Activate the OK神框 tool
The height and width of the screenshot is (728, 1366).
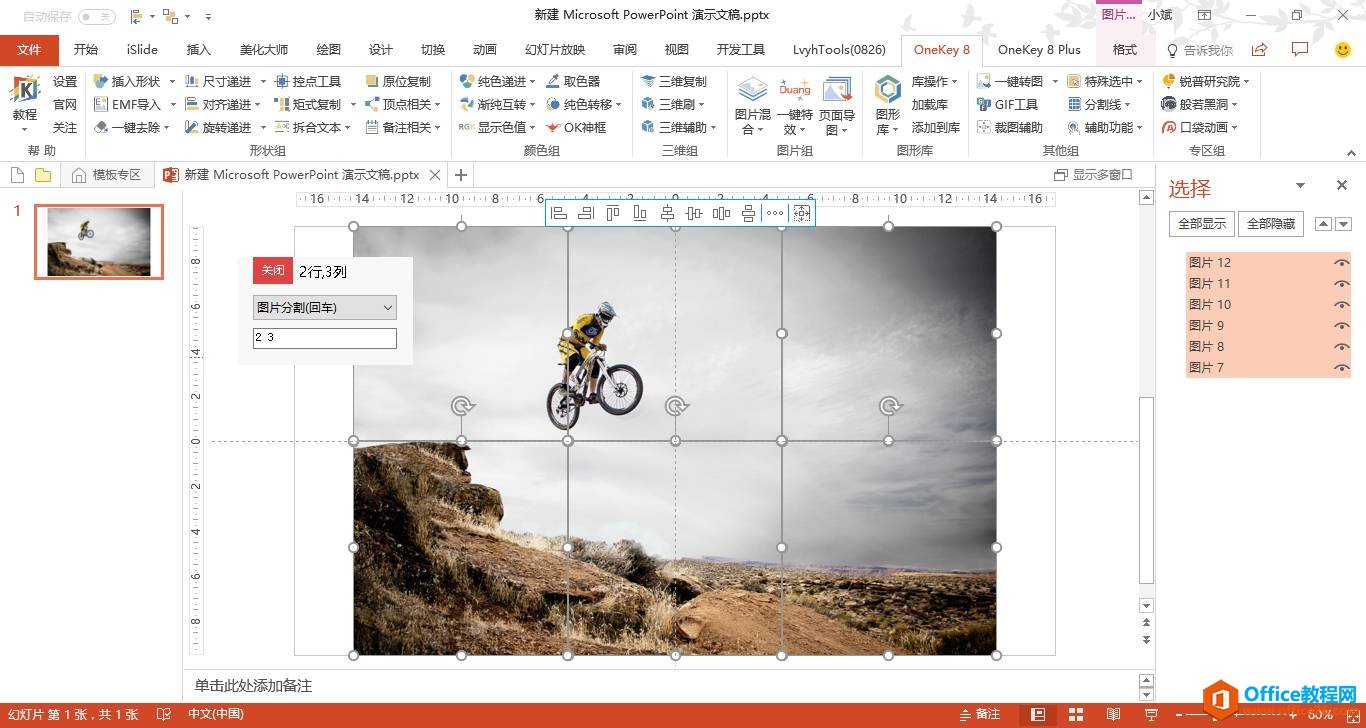(x=576, y=127)
